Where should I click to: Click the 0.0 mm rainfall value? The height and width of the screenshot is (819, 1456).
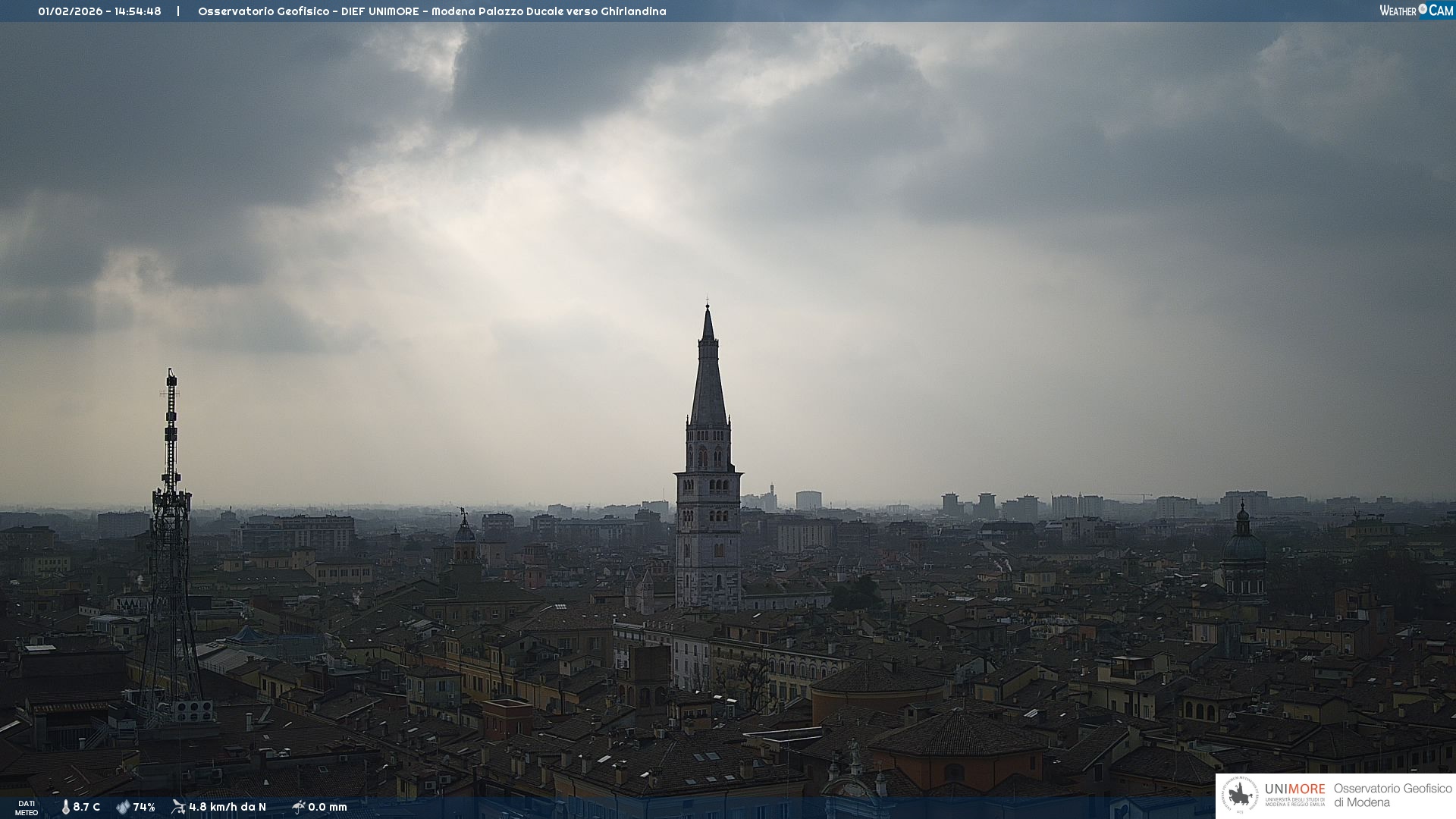[328, 808]
